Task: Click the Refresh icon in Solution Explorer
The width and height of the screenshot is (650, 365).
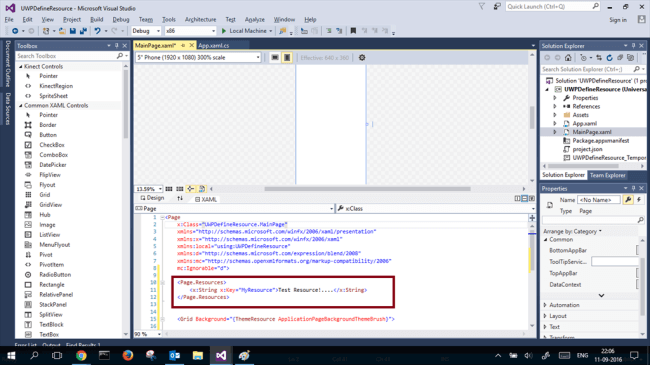Action: pyautogui.click(x=609, y=58)
